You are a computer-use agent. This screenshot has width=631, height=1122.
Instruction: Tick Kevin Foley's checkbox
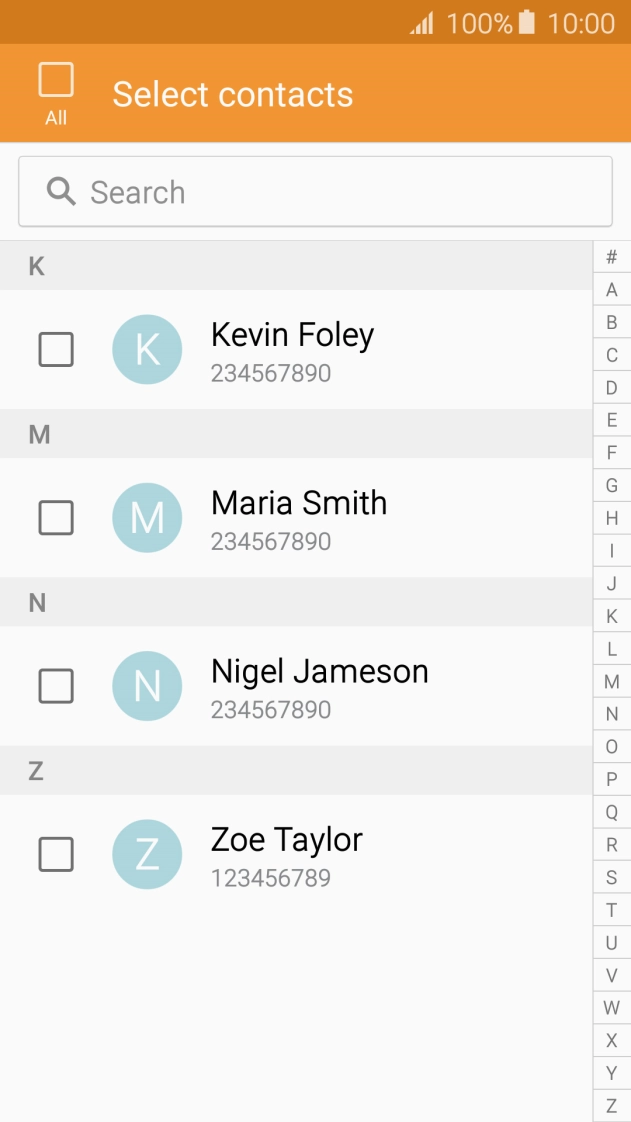[56, 350]
